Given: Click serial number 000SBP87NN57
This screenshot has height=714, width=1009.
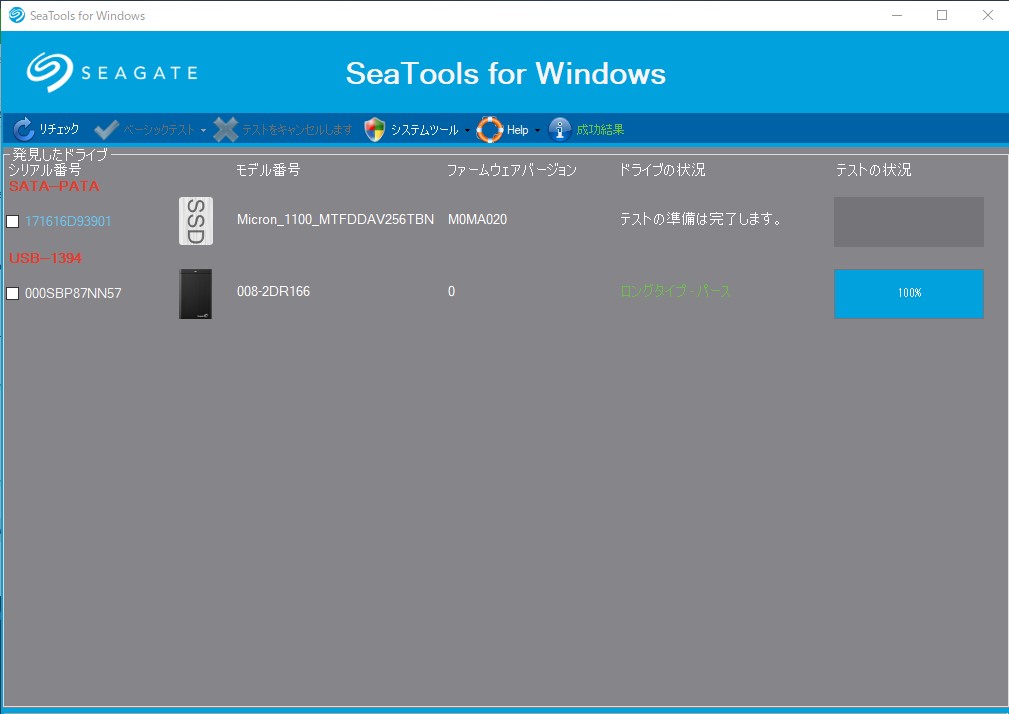Looking at the screenshot, I should pos(73,293).
